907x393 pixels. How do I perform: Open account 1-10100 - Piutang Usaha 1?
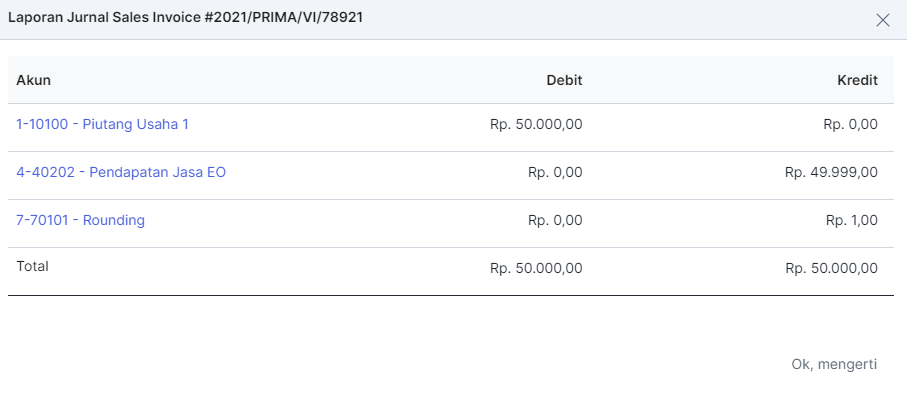click(x=102, y=124)
